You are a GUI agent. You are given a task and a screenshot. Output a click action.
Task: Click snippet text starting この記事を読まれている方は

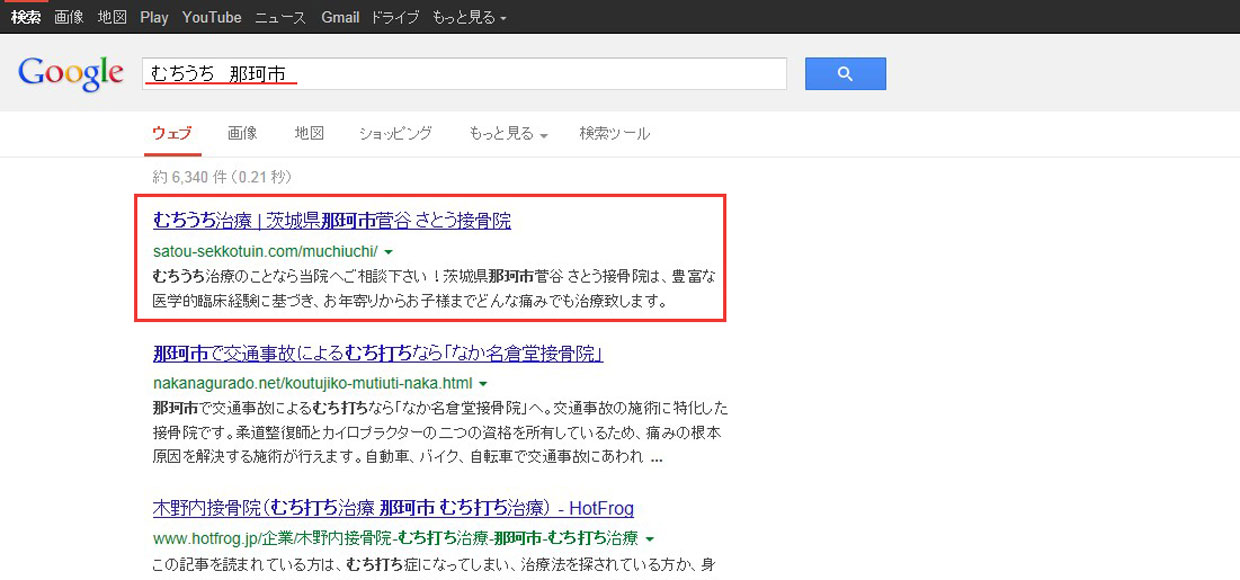pyautogui.click(x=434, y=565)
